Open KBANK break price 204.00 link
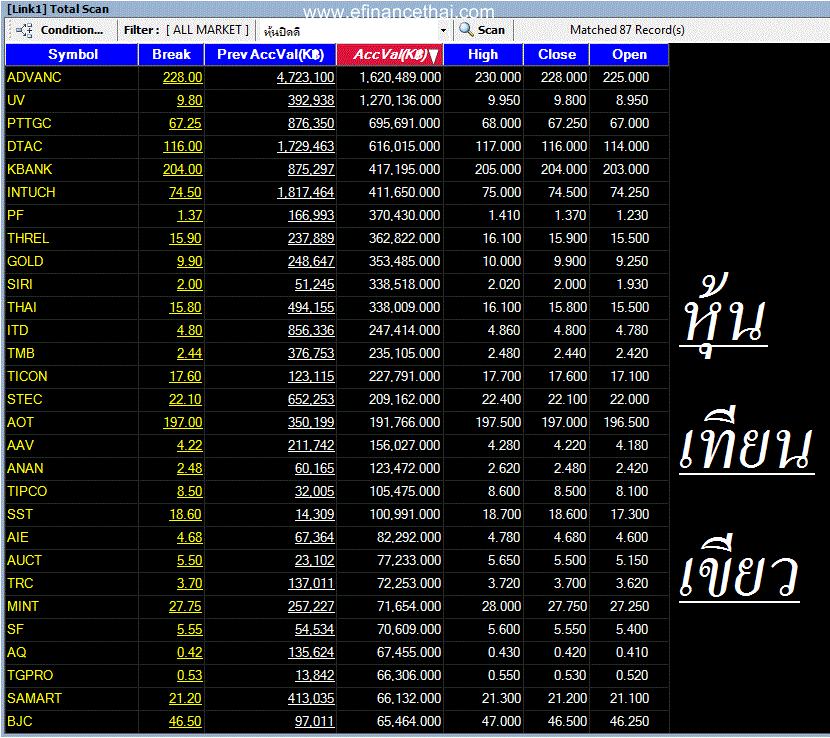The image size is (830, 738). [183, 169]
